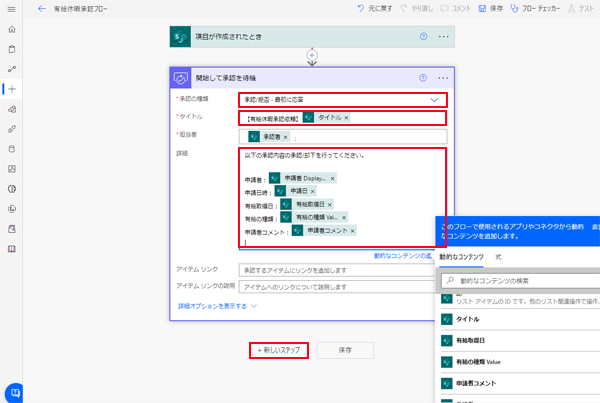Image resolution: width=600 pixels, height=403 pixels.
Task: Open フロー チェッカー in top bar
Action: (x=535, y=8)
